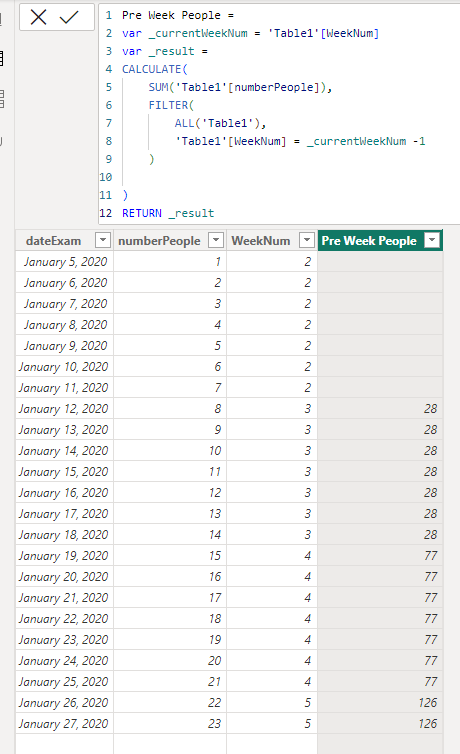
Task: Select the January 27, 2020 date cell
Action: click(65, 724)
